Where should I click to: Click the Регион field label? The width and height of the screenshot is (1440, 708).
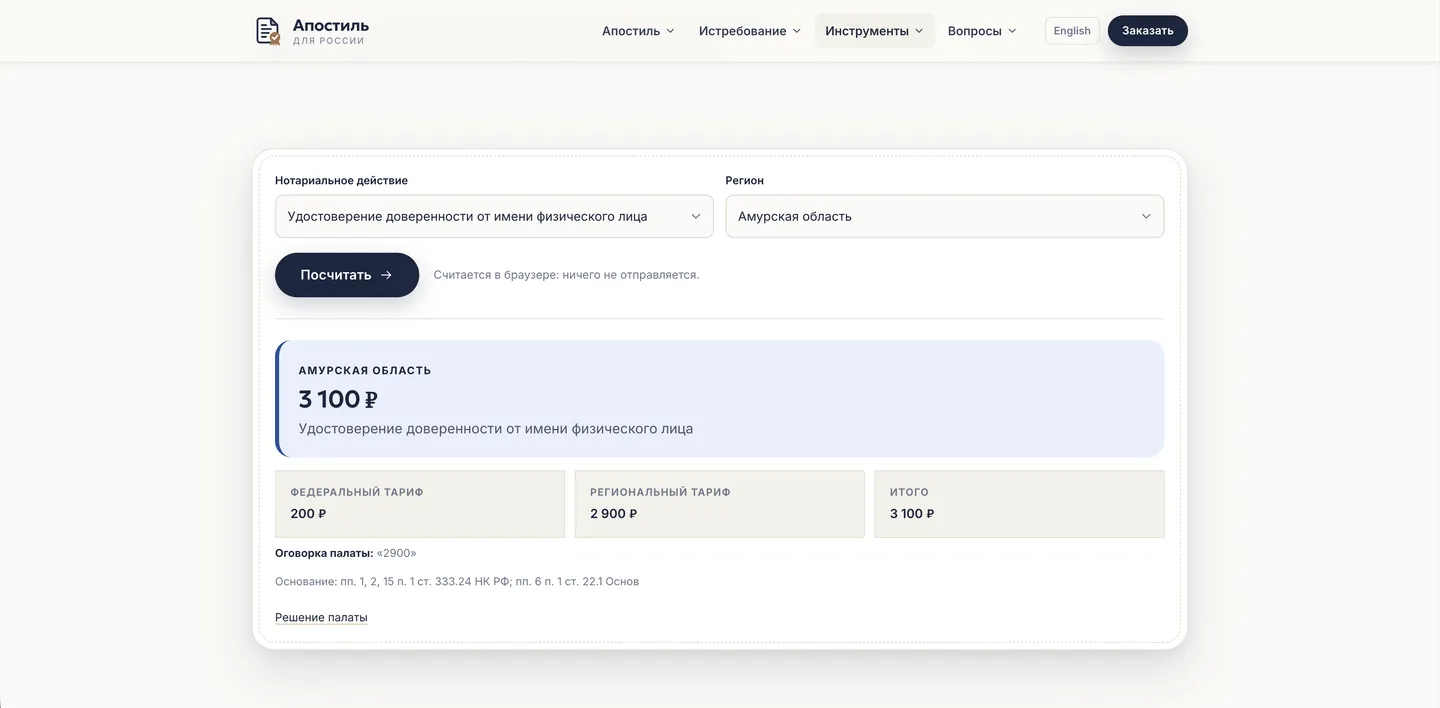[x=745, y=181]
